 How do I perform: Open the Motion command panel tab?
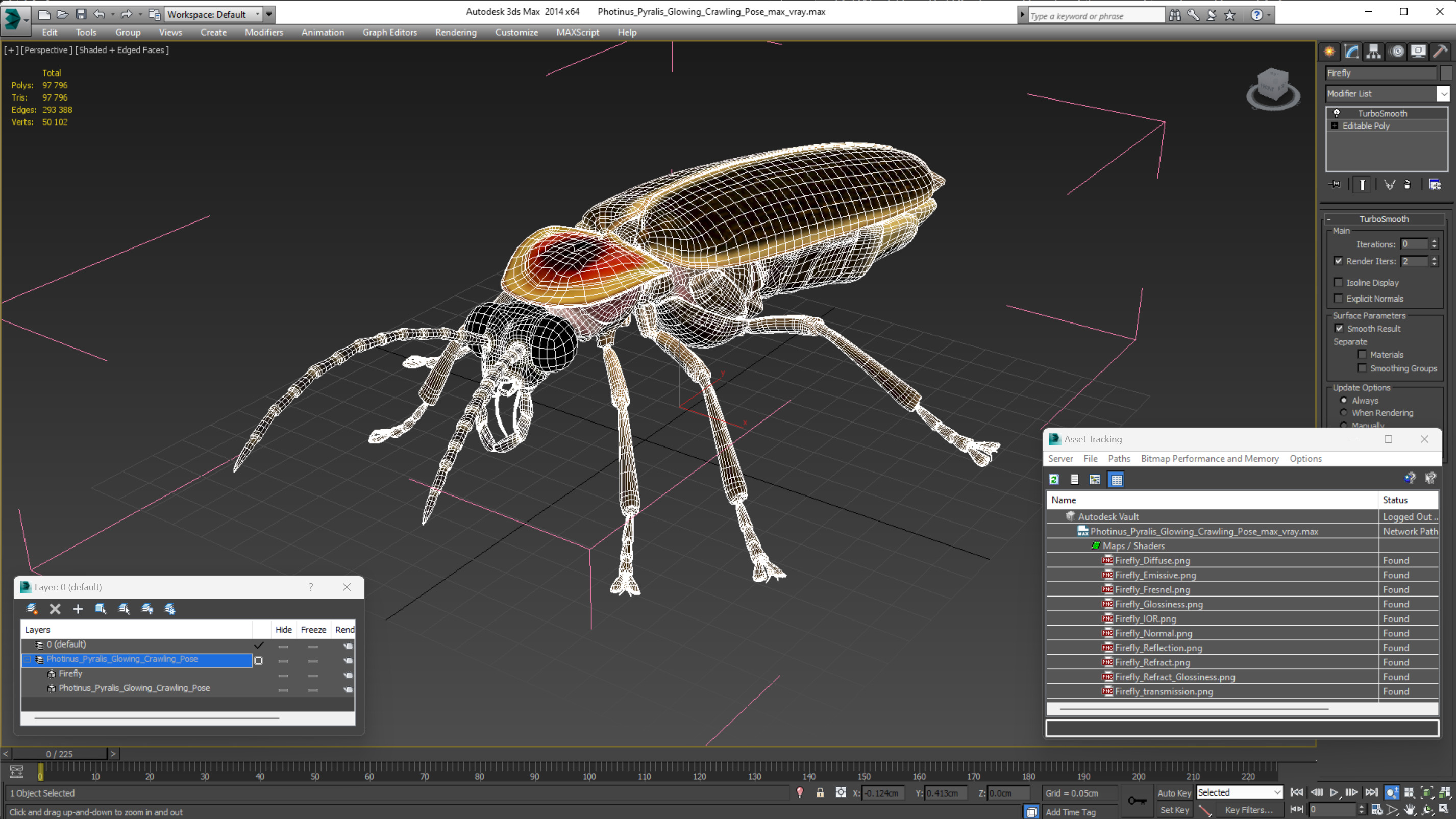click(1397, 52)
